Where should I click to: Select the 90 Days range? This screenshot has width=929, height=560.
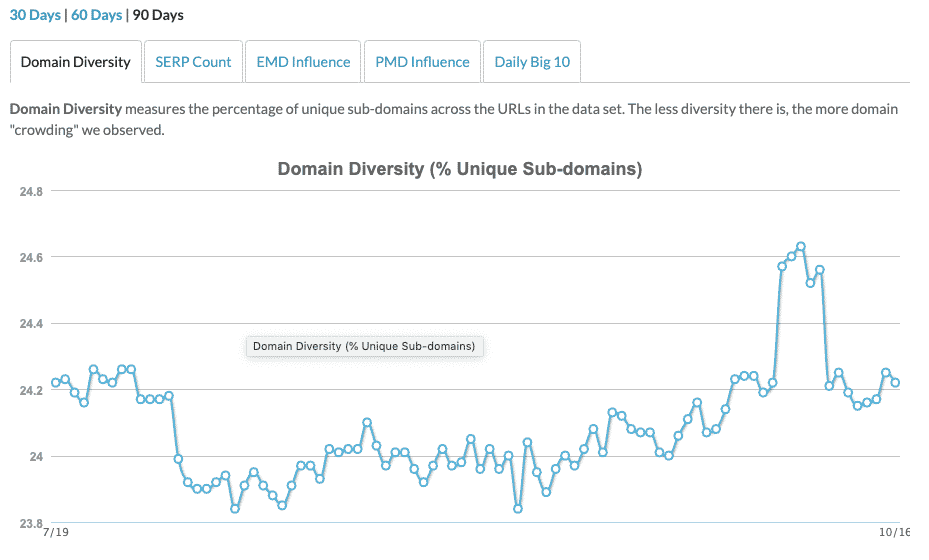[158, 15]
